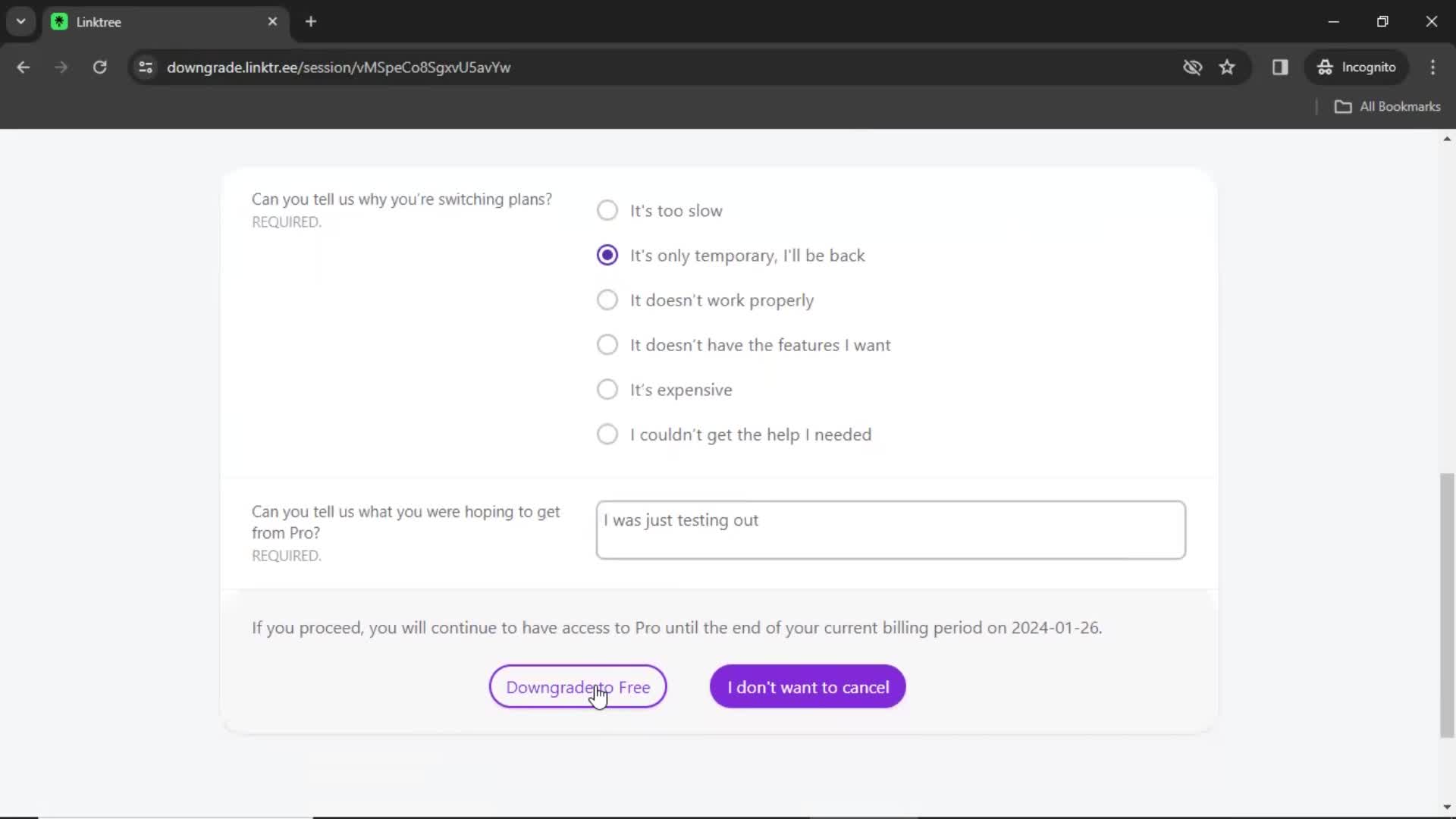Click scrollbar up arrow
The width and height of the screenshot is (1456, 819).
pyautogui.click(x=1447, y=139)
